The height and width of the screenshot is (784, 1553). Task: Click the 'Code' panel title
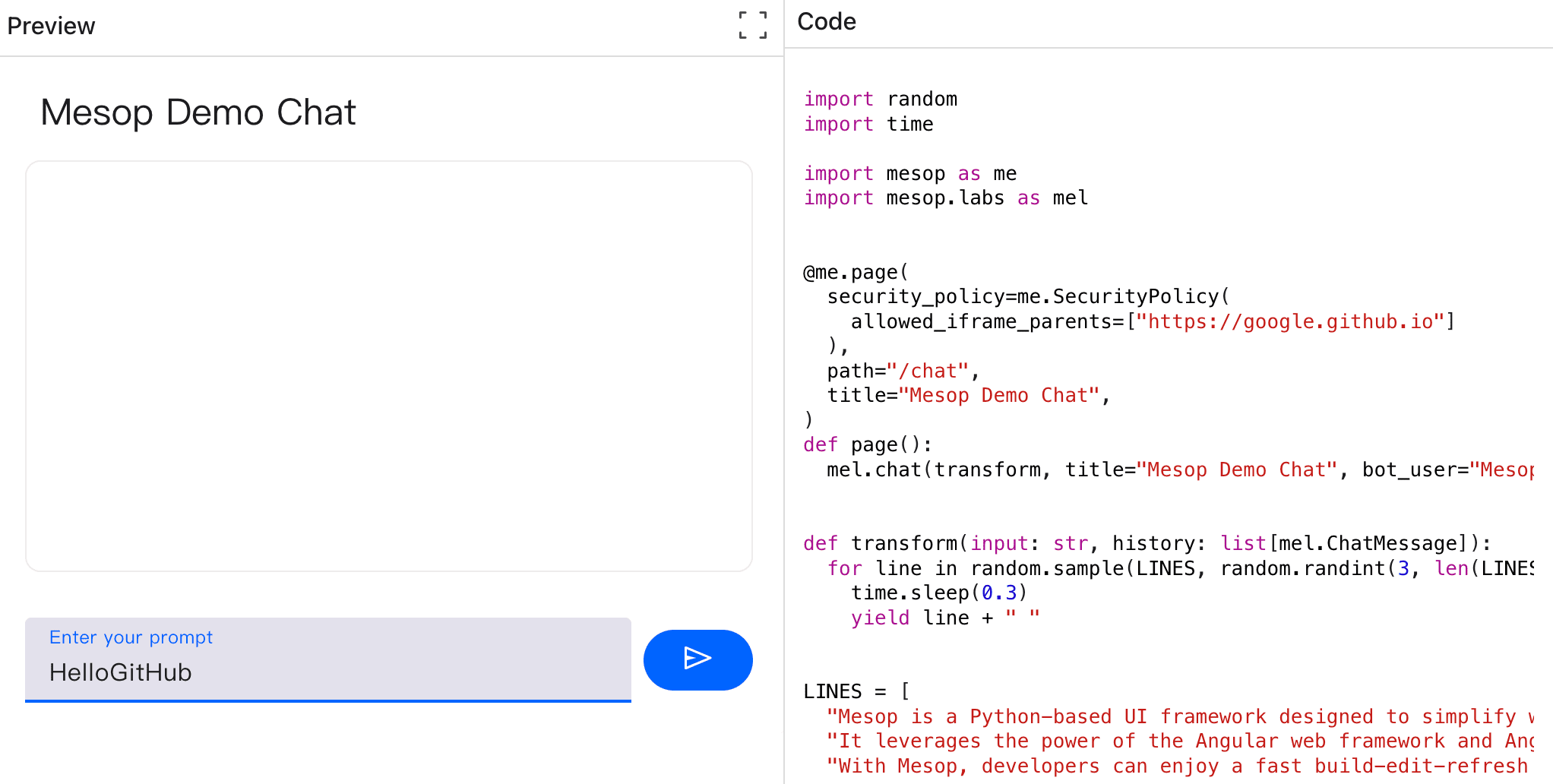point(827,21)
